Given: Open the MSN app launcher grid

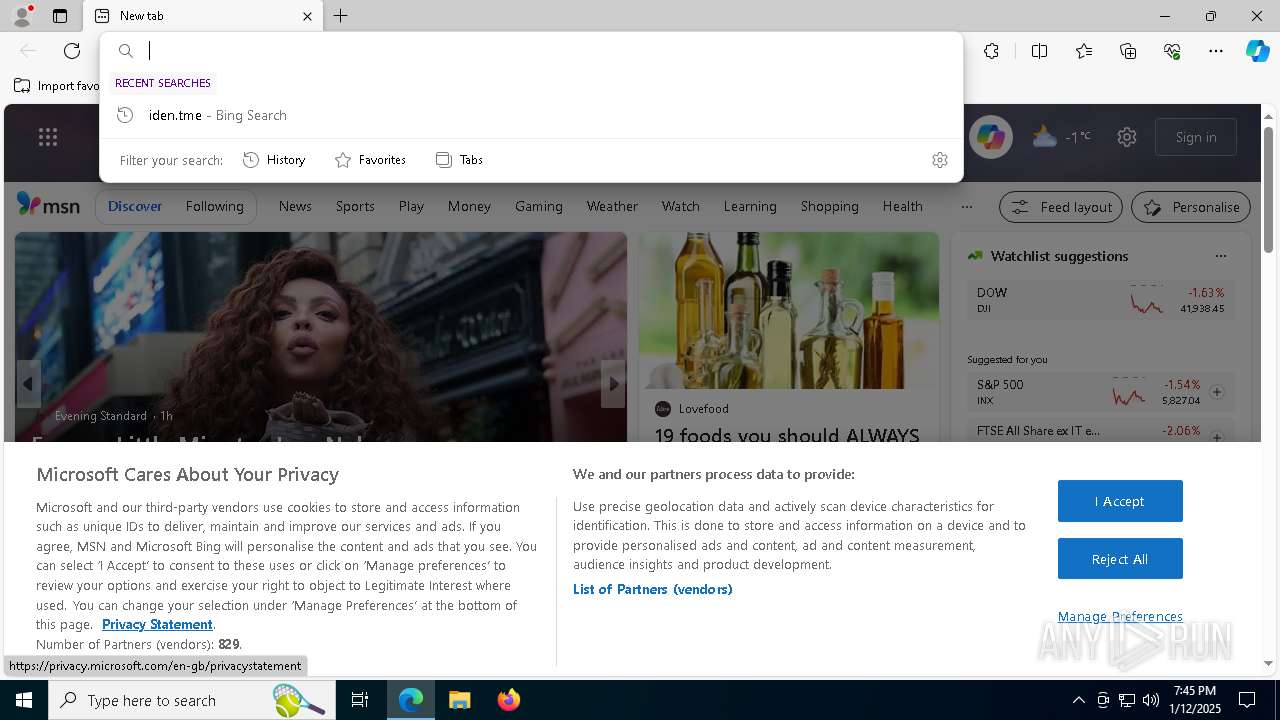Looking at the screenshot, I should tap(48, 137).
